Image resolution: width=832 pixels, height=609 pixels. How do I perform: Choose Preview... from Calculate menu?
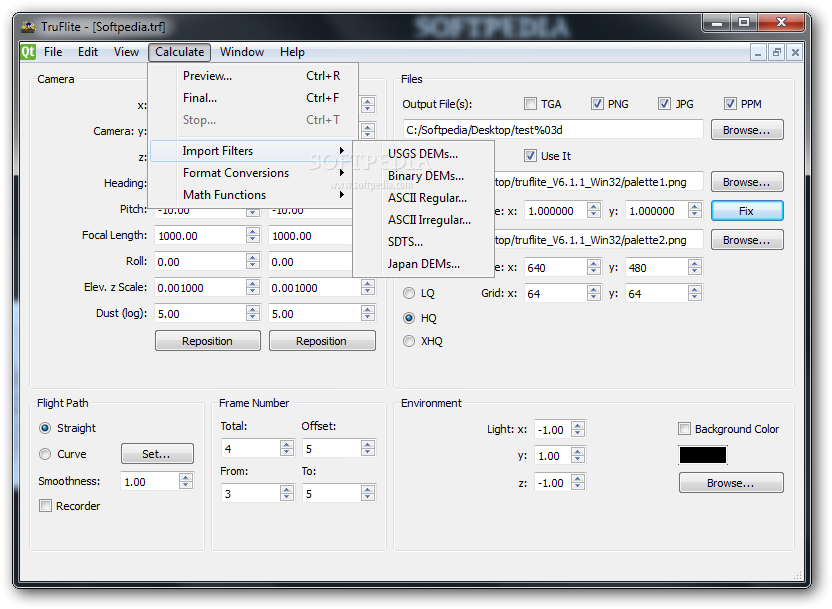(254, 76)
